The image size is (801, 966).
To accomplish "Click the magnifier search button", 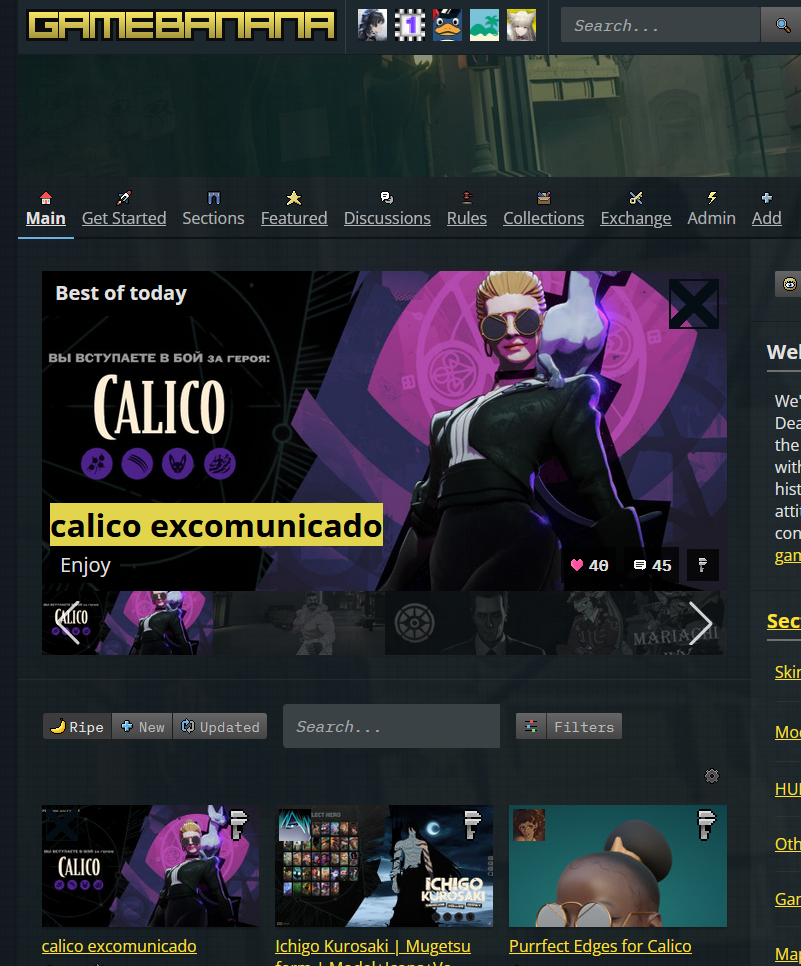I will coord(782,25).
